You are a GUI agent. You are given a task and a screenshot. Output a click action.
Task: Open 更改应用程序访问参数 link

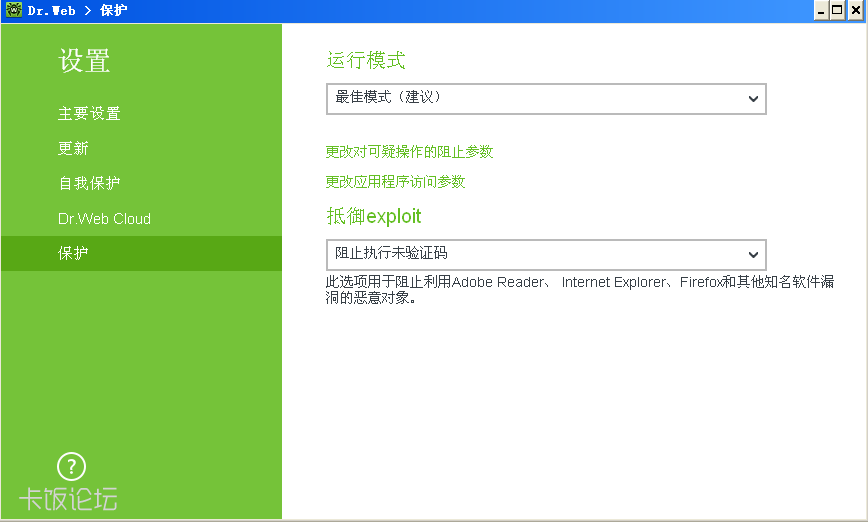click(x=395, y=182)
